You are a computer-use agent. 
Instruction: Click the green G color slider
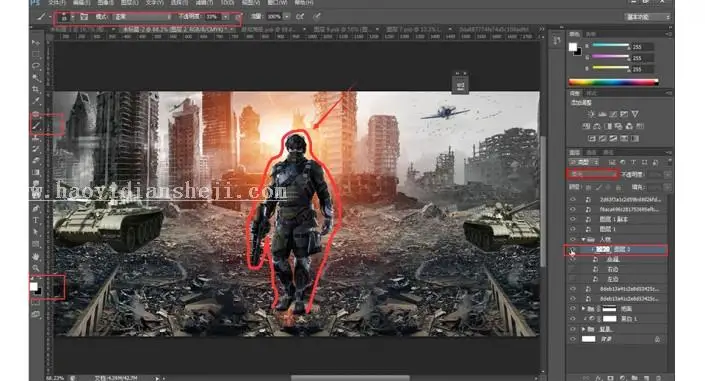coord(610,56)
